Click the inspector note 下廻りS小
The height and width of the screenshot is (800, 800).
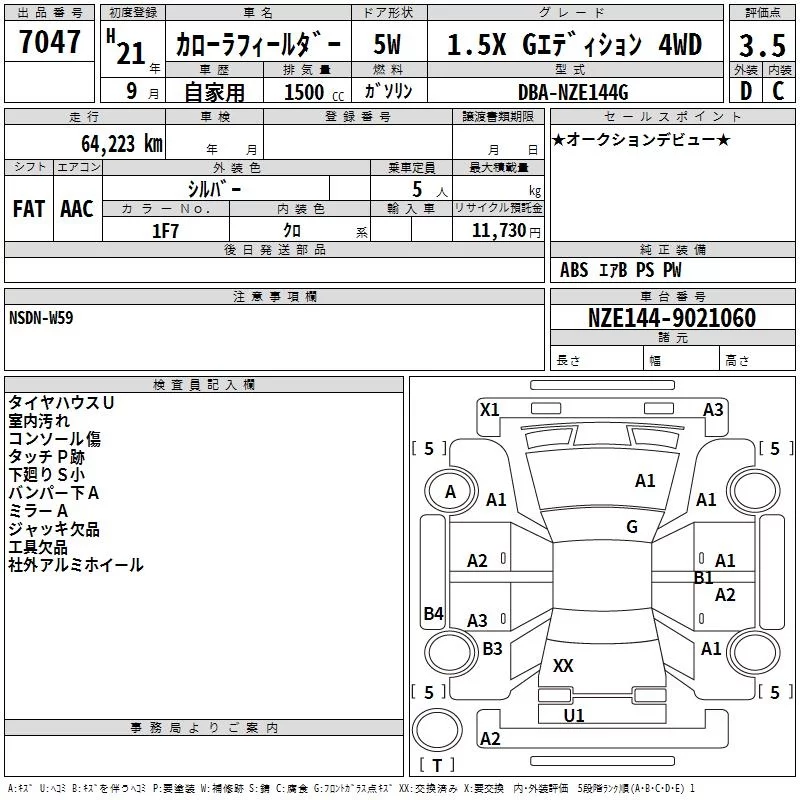click(x=46, y=474)
